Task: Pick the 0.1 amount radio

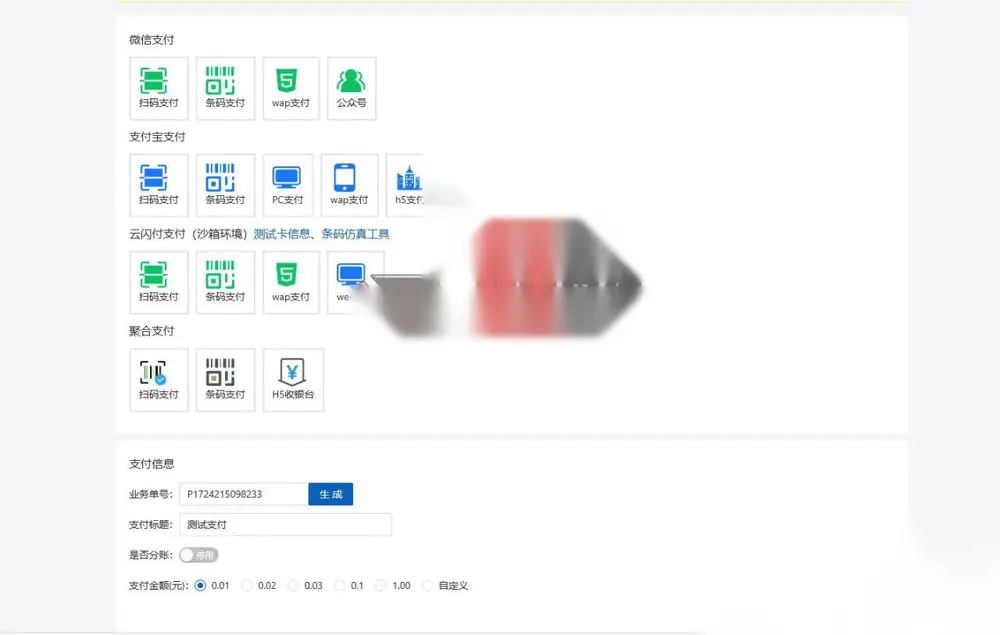Action: (339, 585)
